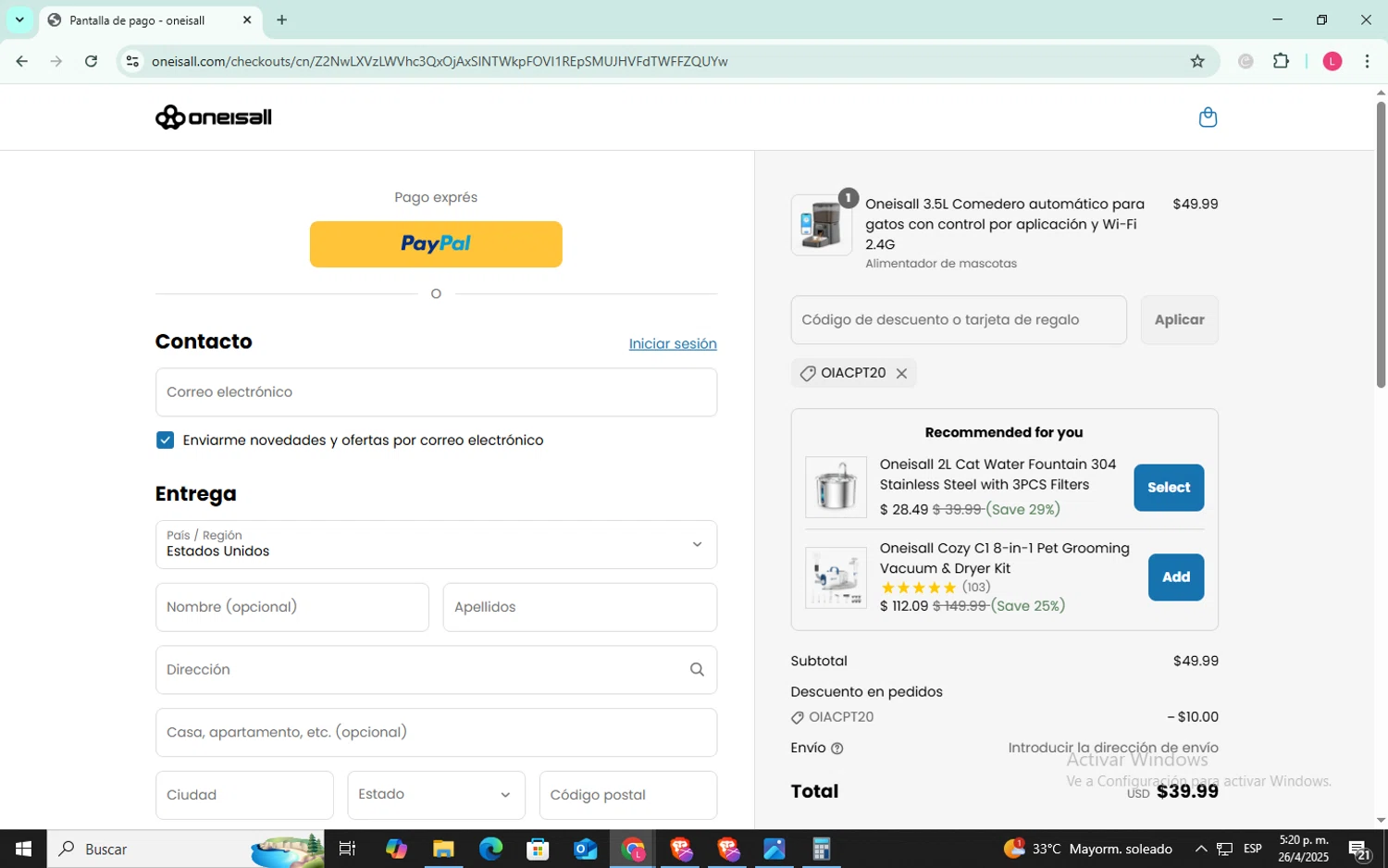Image resolution: width=1388 pixels, height=868 pixels.
Task: Add the Pet Grooming Vacuum Kit
Action: point(1176,577)
